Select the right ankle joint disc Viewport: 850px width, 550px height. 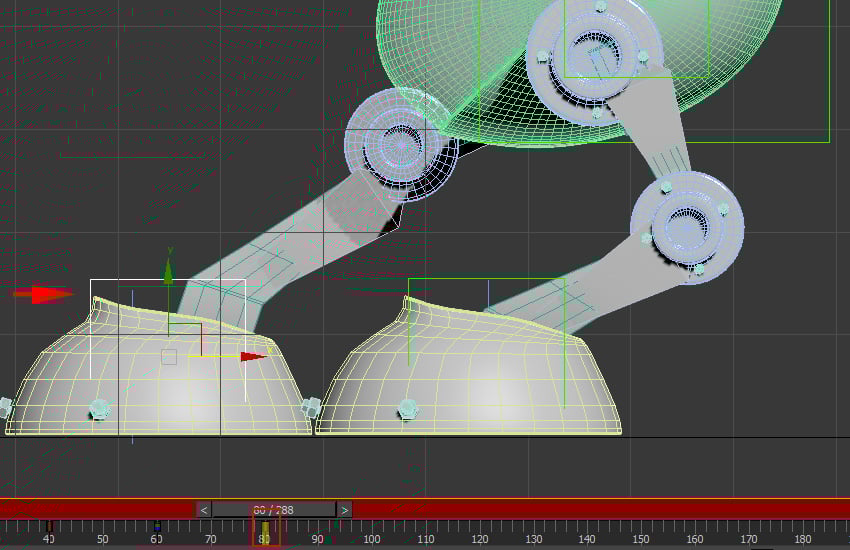[x=687, y=228]
